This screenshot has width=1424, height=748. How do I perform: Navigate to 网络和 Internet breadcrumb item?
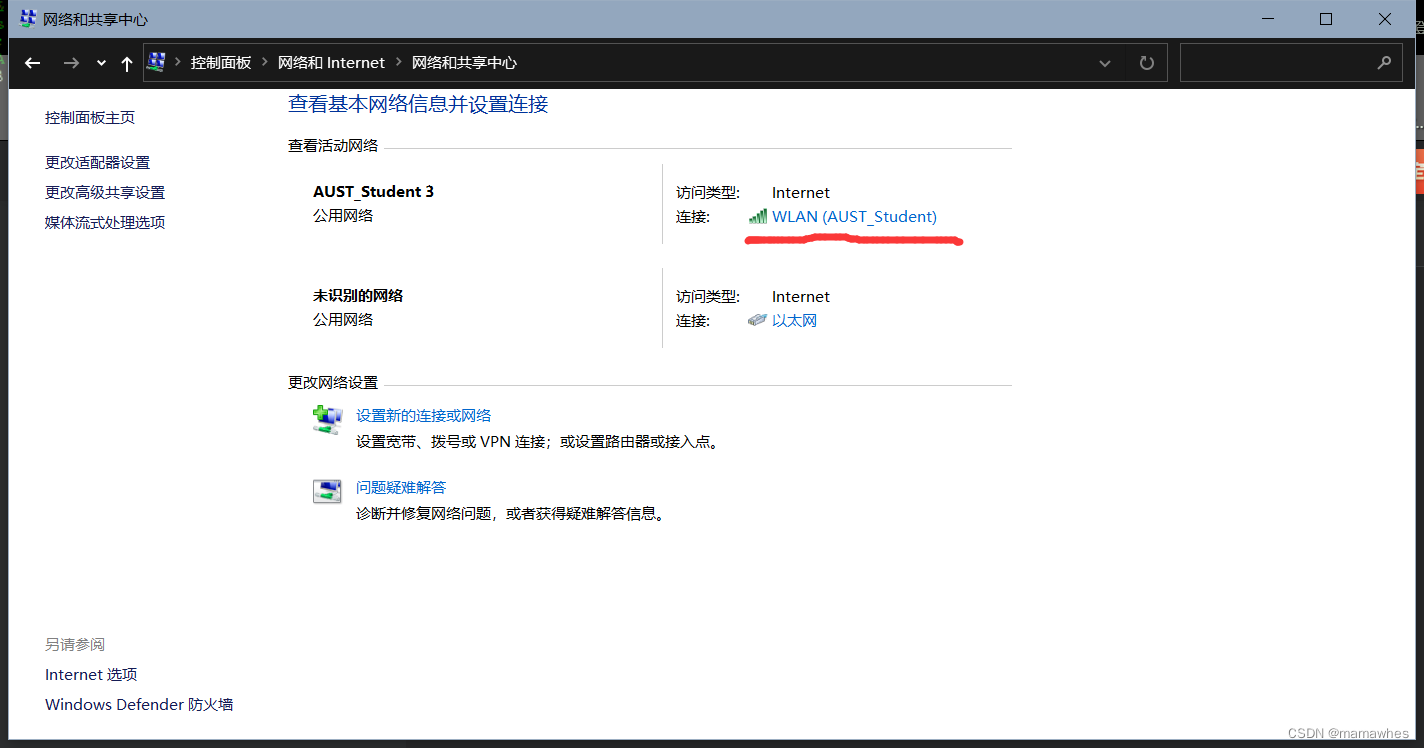point(331,62)
